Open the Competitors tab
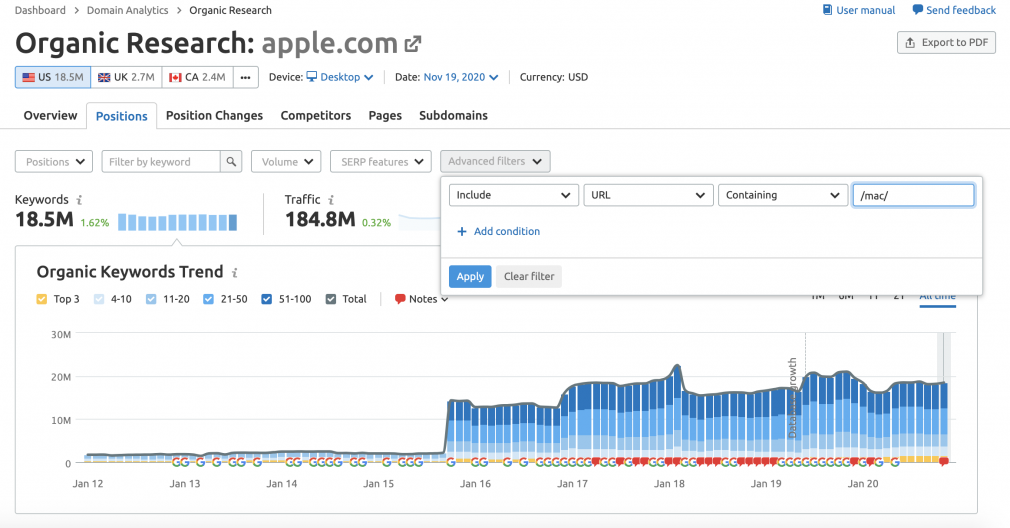The image size is (1010, 528). tap(316, 116)
